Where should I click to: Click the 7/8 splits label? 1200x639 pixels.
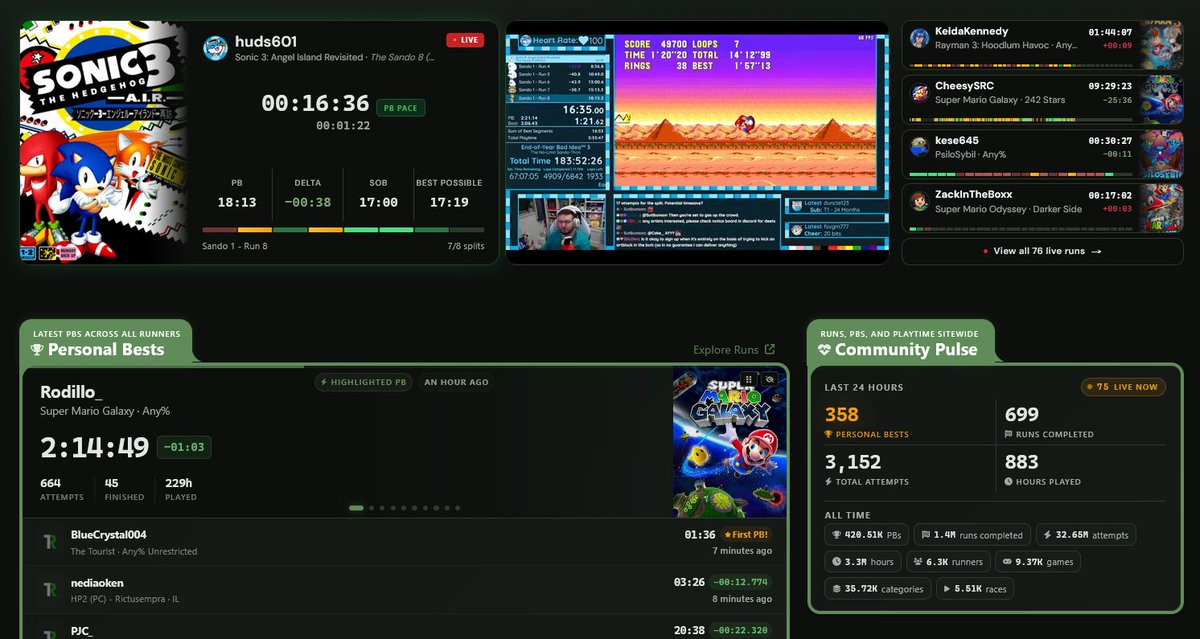[465, 245]
